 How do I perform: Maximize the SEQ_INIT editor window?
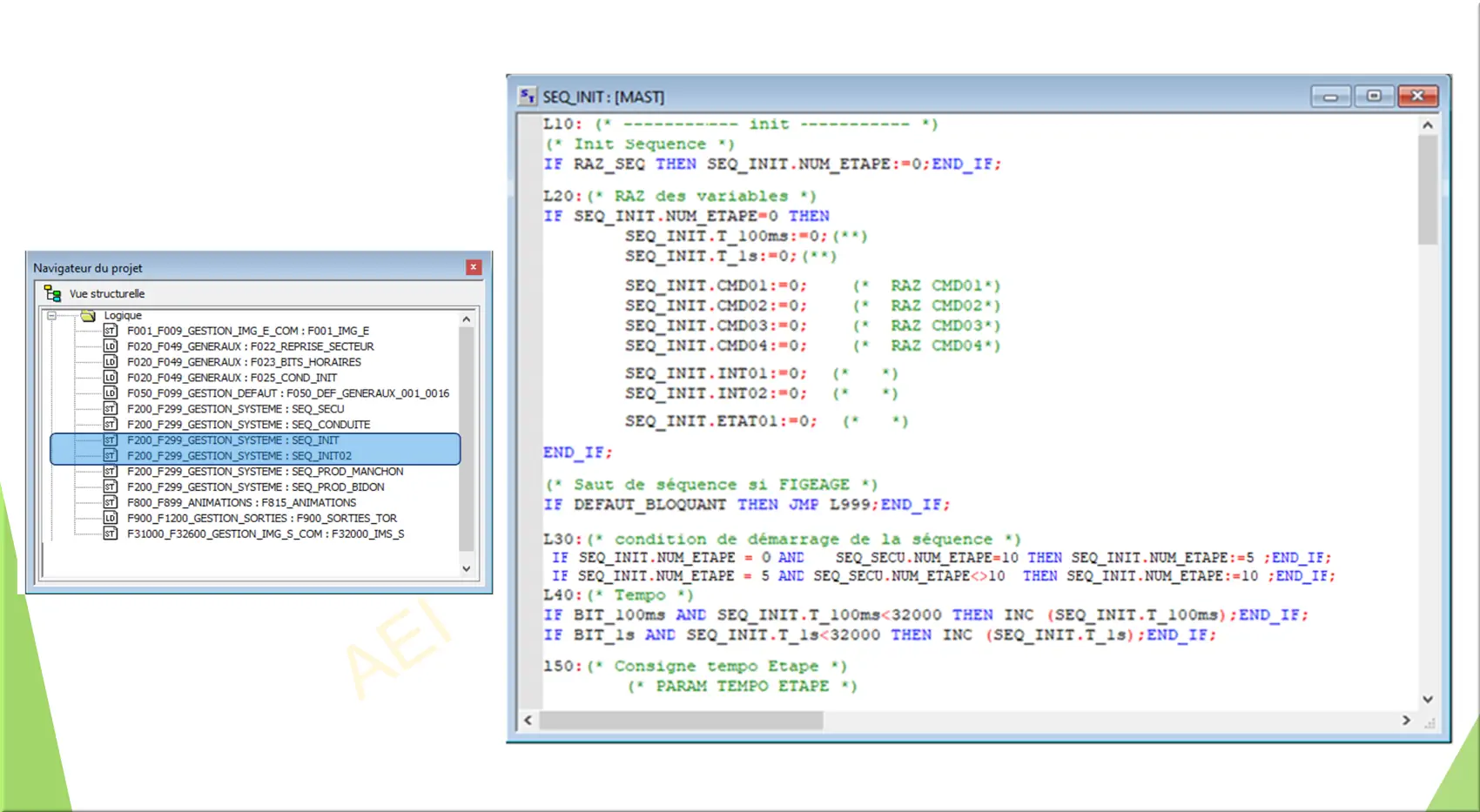coord(1374,96)
